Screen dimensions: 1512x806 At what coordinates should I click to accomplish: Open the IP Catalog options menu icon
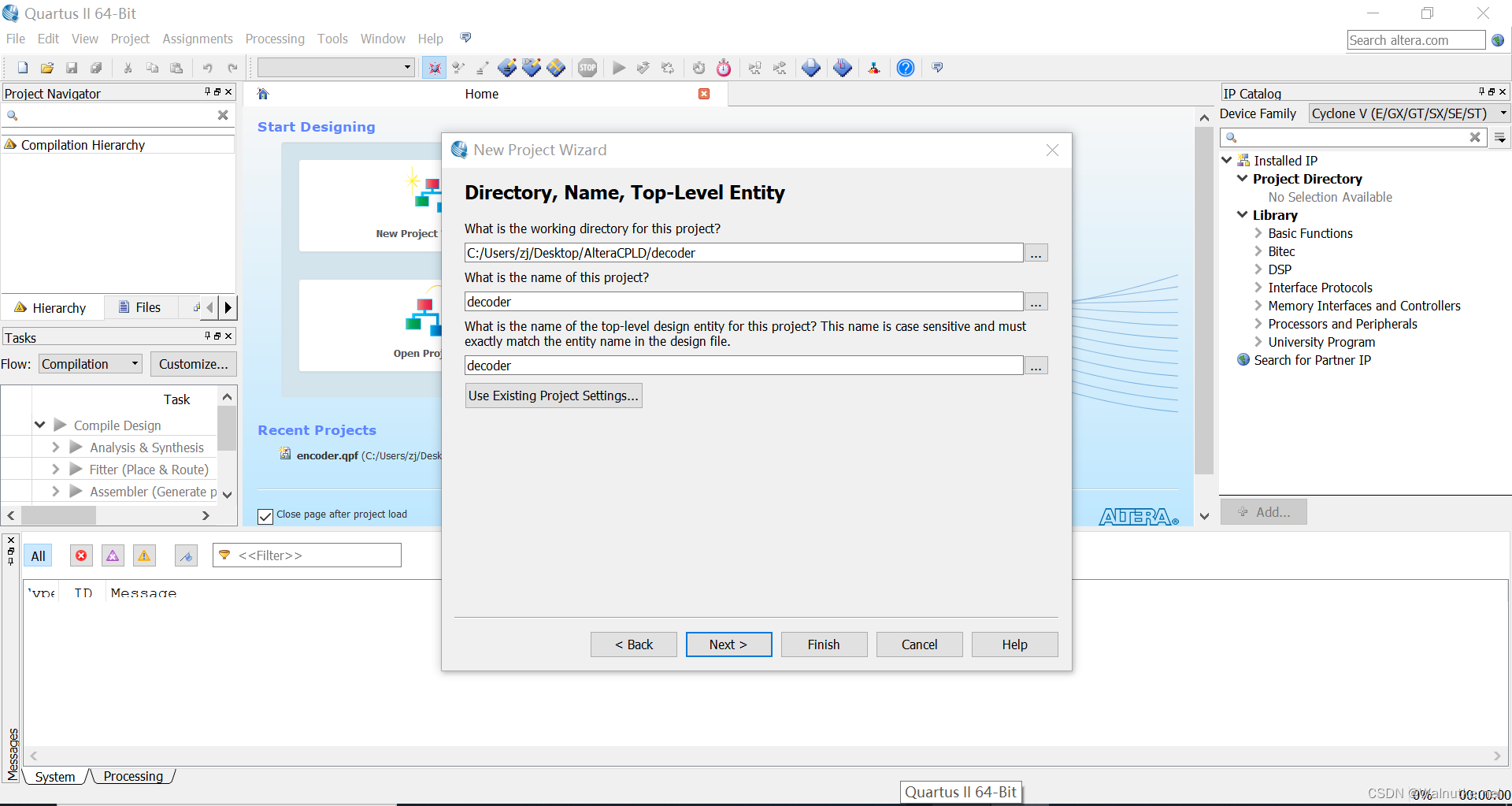1500,138
